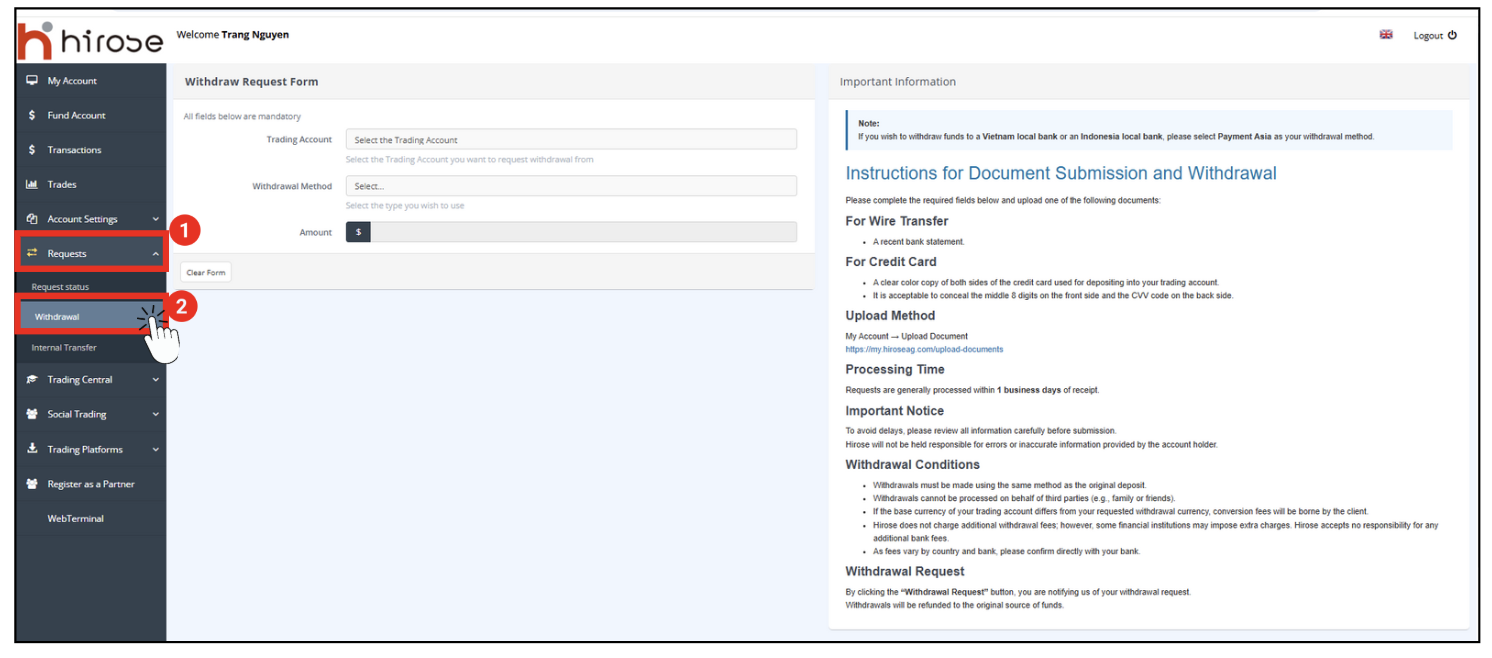Expand the Account Settings chevron
1492x658 pixels.
point(156,219)
